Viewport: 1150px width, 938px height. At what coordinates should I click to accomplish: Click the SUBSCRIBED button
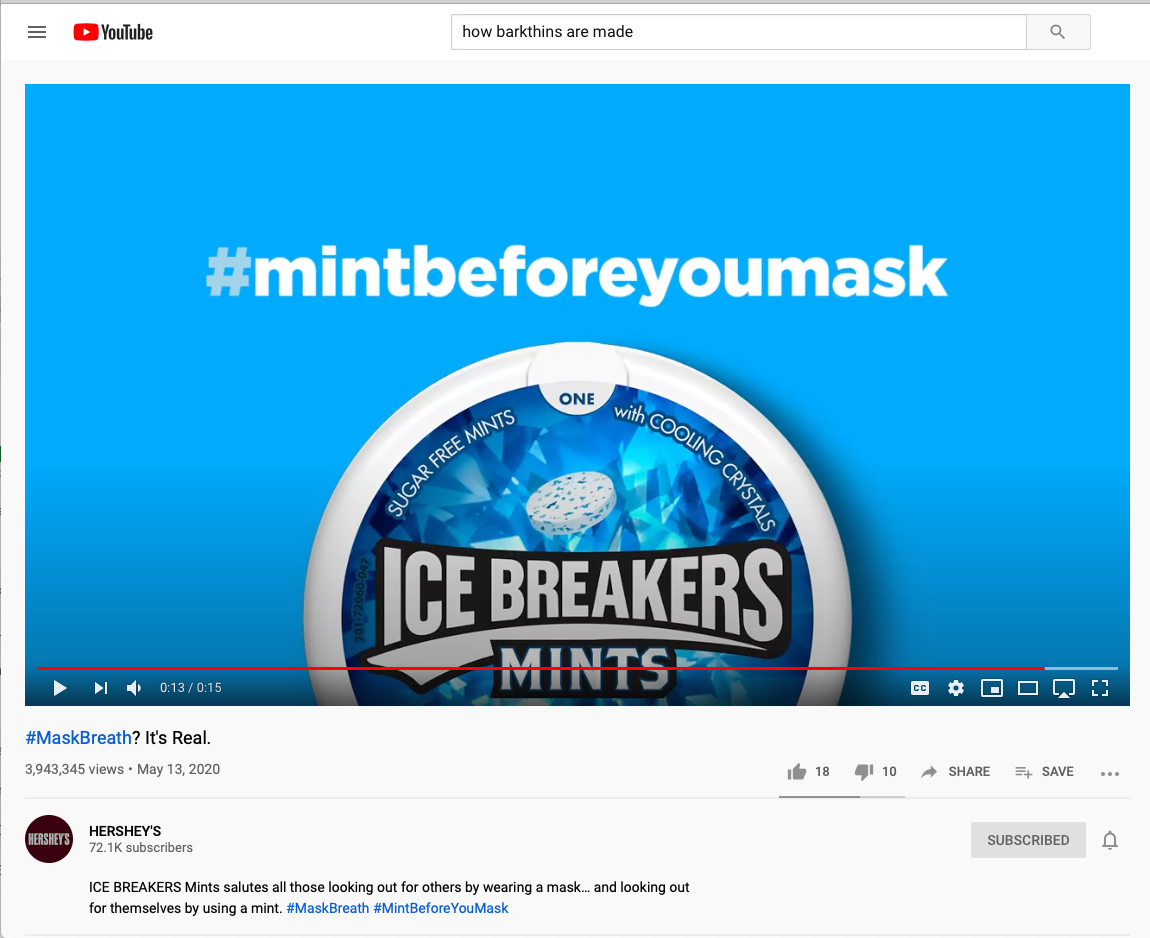click(x=1028, y=840)
